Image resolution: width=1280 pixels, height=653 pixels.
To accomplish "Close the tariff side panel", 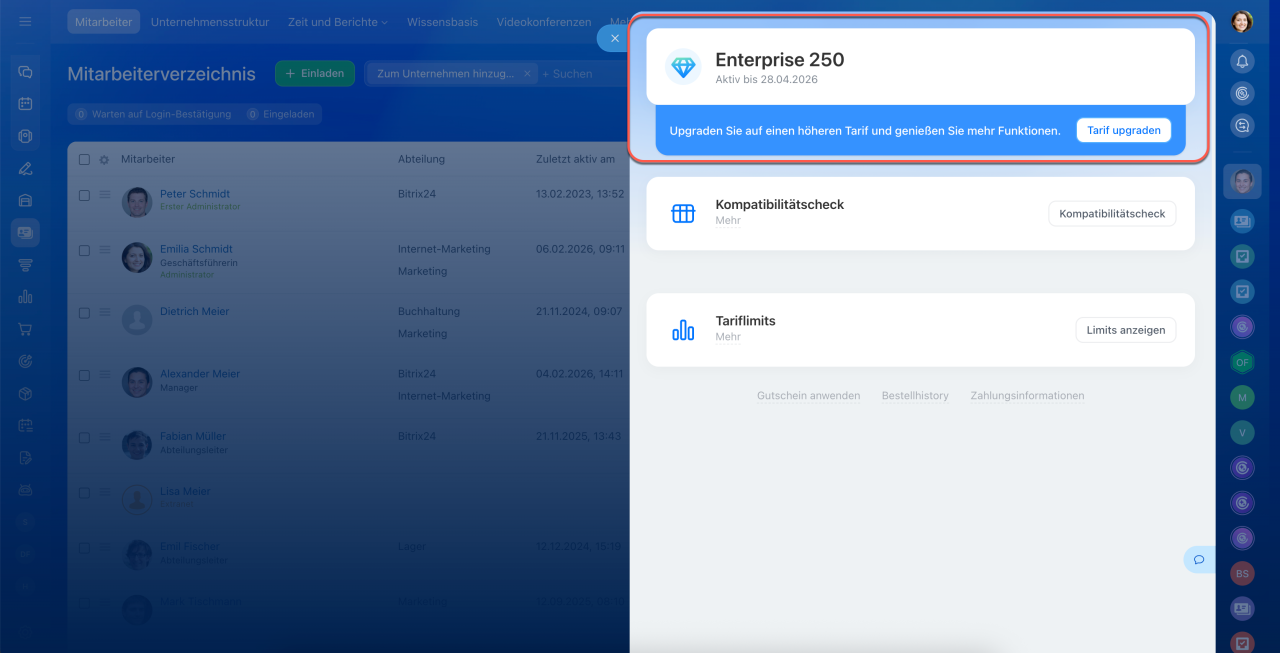I will (614, 38).
